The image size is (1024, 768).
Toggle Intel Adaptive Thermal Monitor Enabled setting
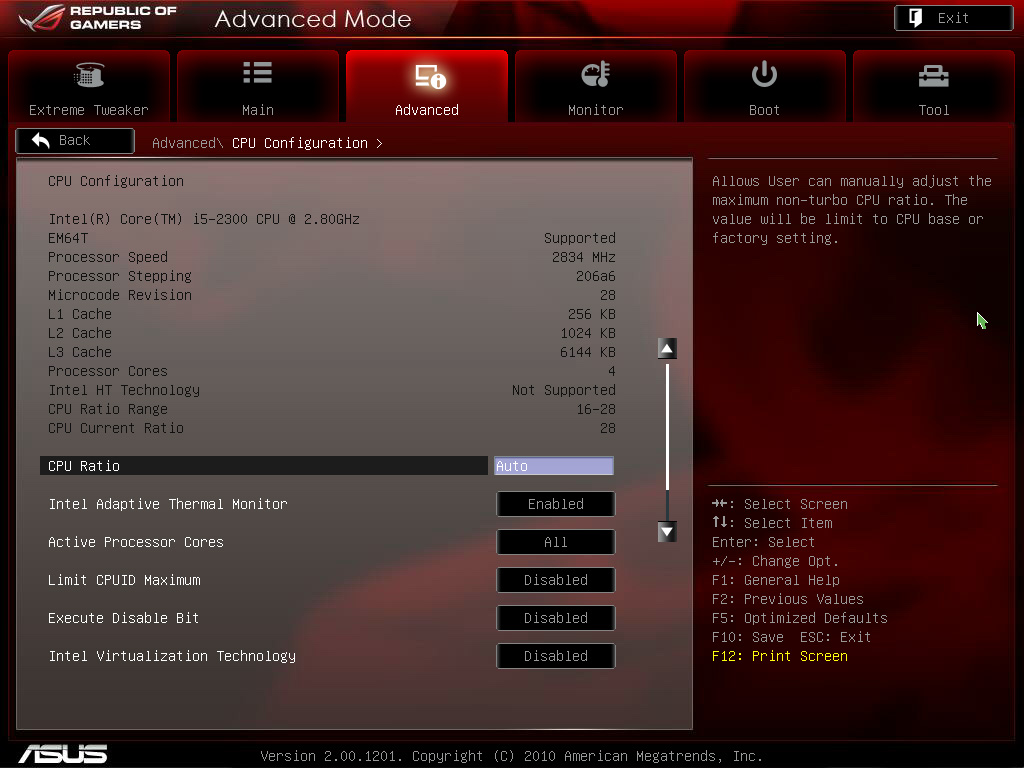(x=555, y=504)
